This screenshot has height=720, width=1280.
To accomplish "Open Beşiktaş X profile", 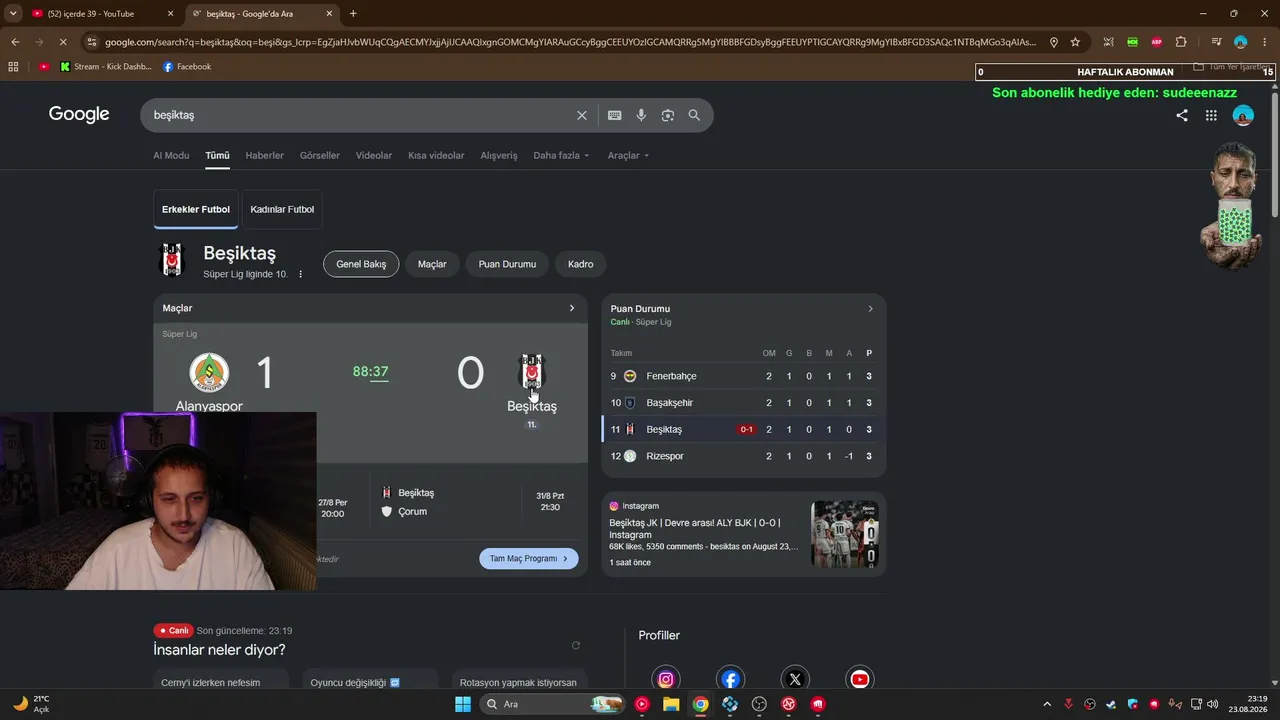I will coord(795,679).
